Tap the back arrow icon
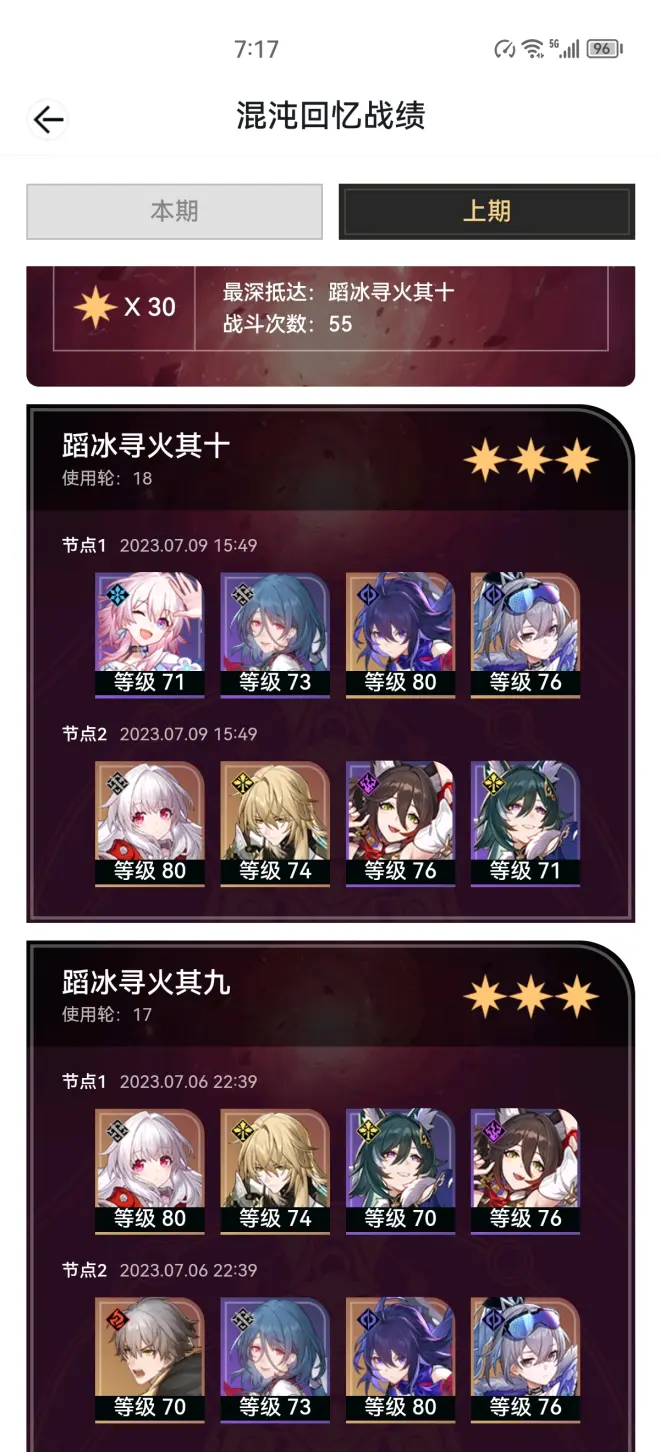Image resolution: width=660 pixels, height=1452 pixels. click(48, 120)
